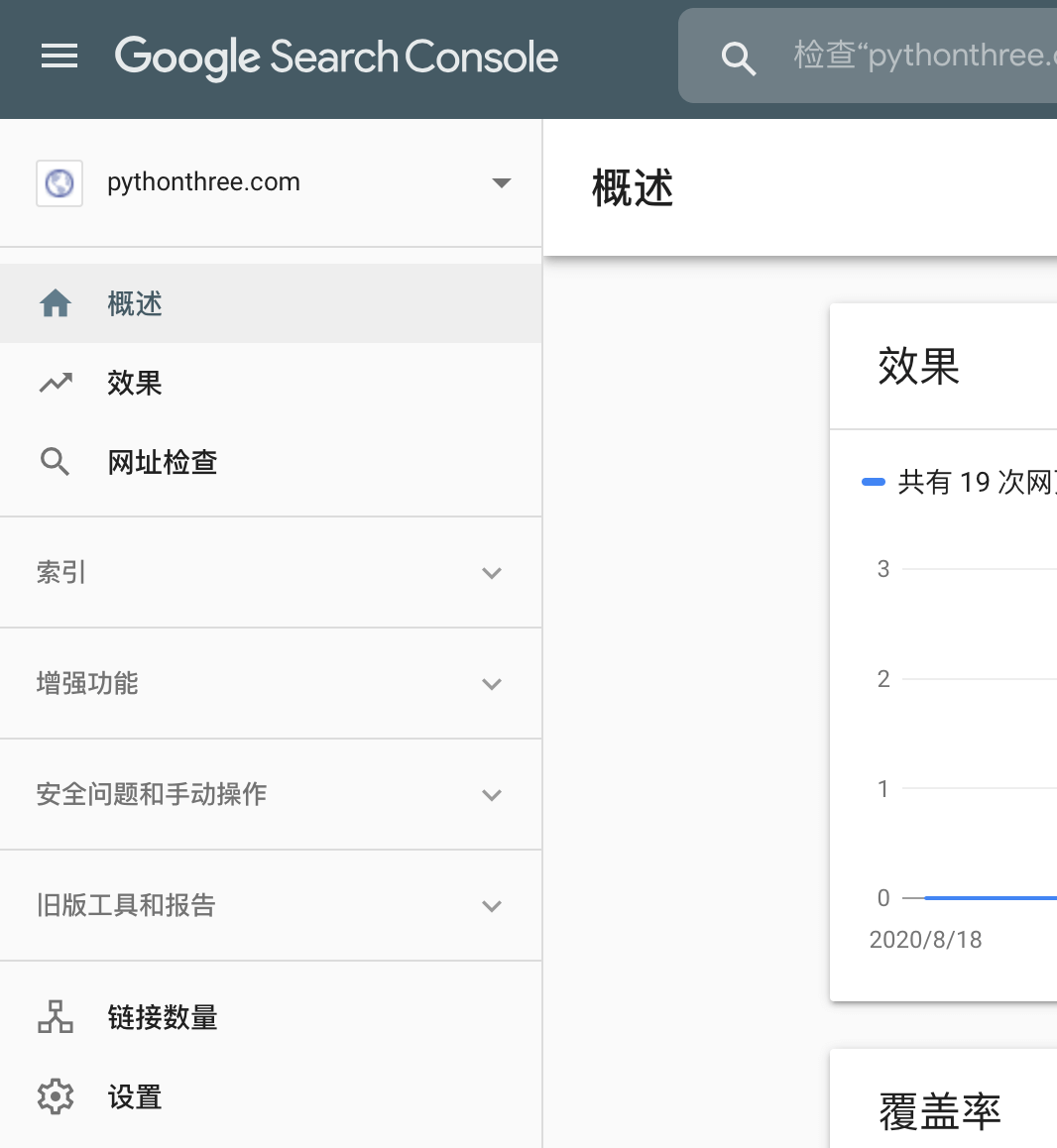Open the hamburger navigation menu

pos(59,56)
